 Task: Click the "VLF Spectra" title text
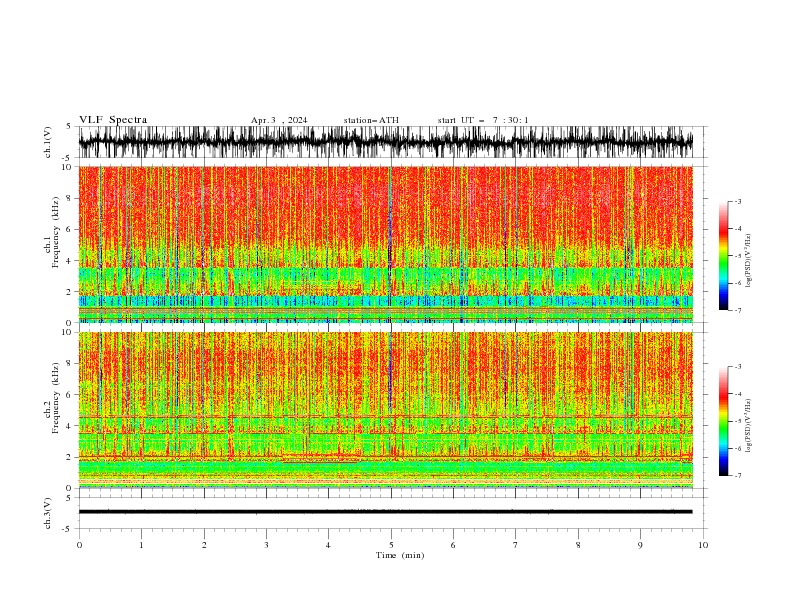pos(113,120)
